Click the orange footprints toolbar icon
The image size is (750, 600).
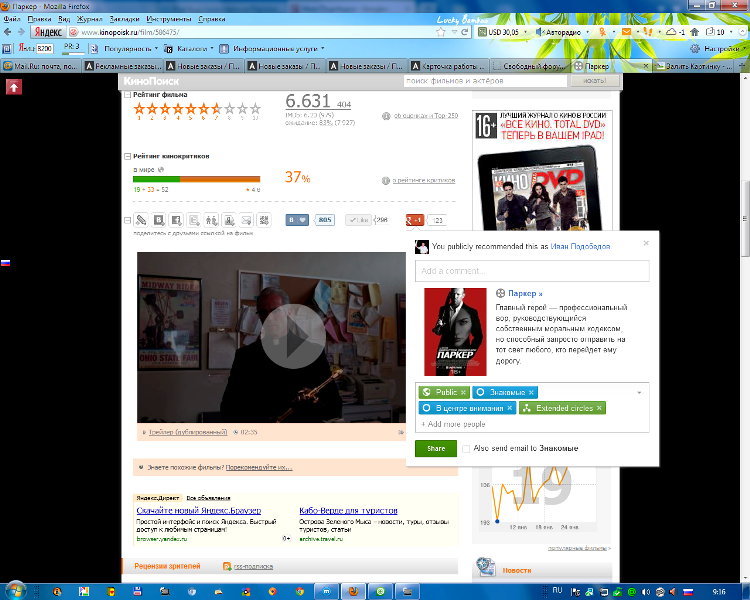648,32
